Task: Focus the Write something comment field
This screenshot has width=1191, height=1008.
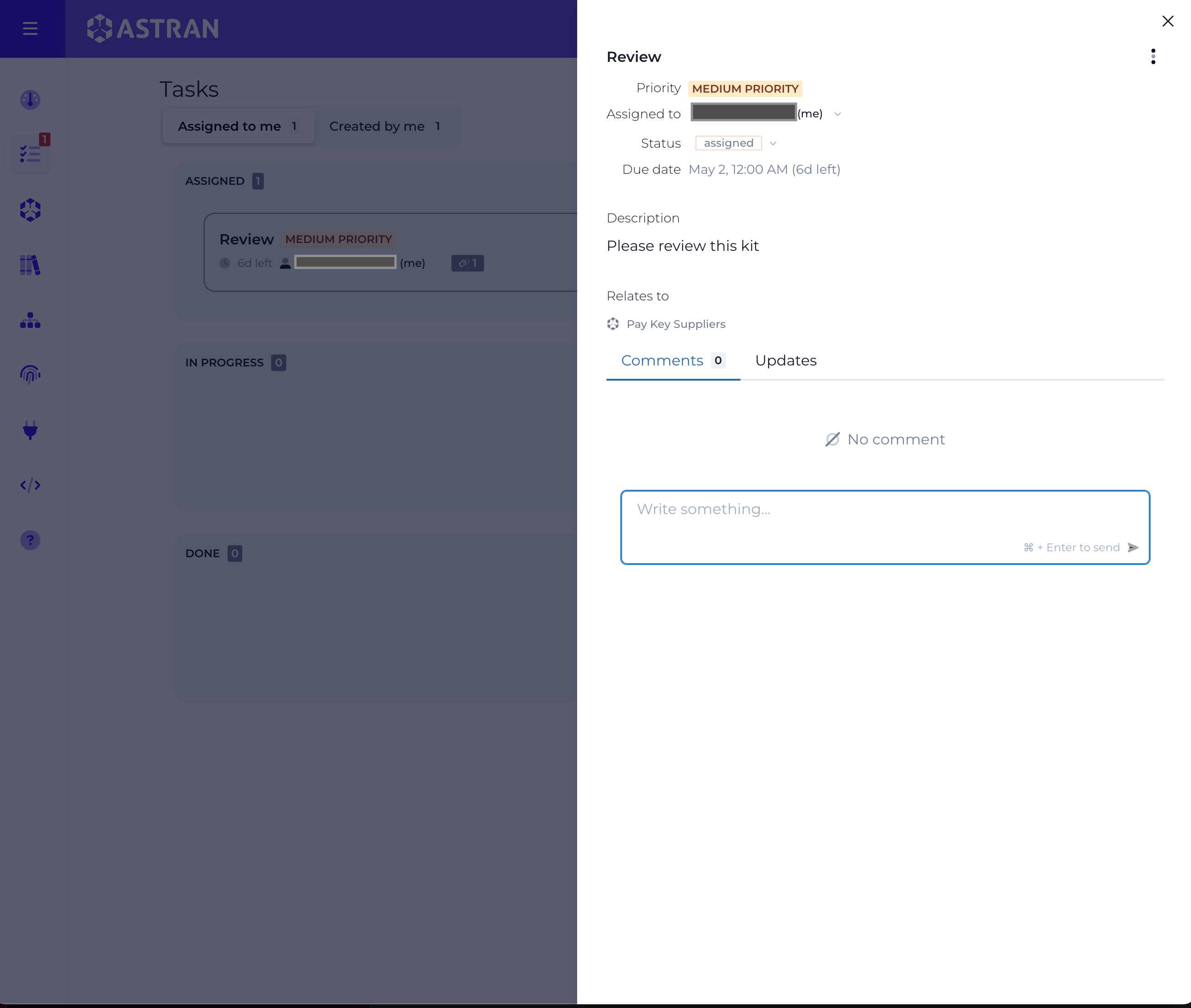Action: [885, 527]
